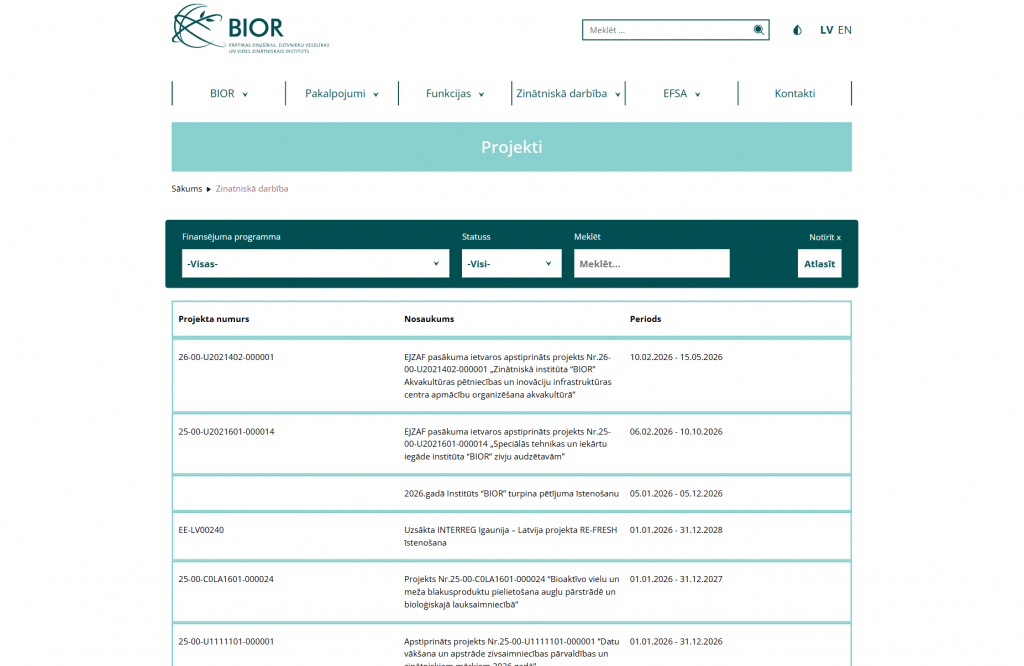Click the Sākums breadcrumb link

[186, 188]
